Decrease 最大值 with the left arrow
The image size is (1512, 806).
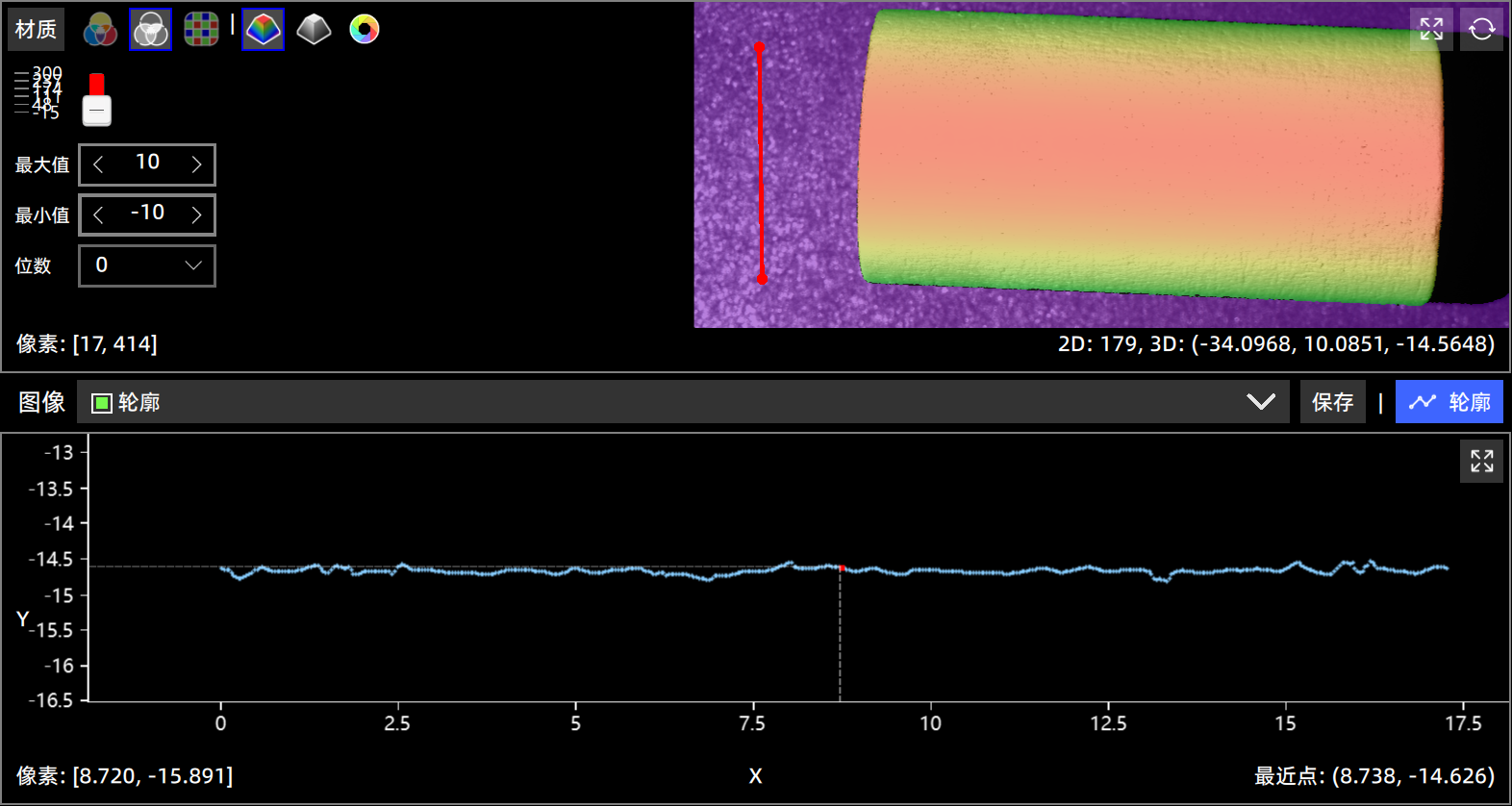coord(98,164)
